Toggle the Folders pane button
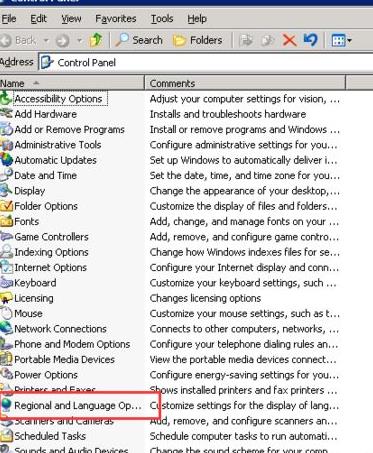The image size is (373, 453). [x=197, y=40]
